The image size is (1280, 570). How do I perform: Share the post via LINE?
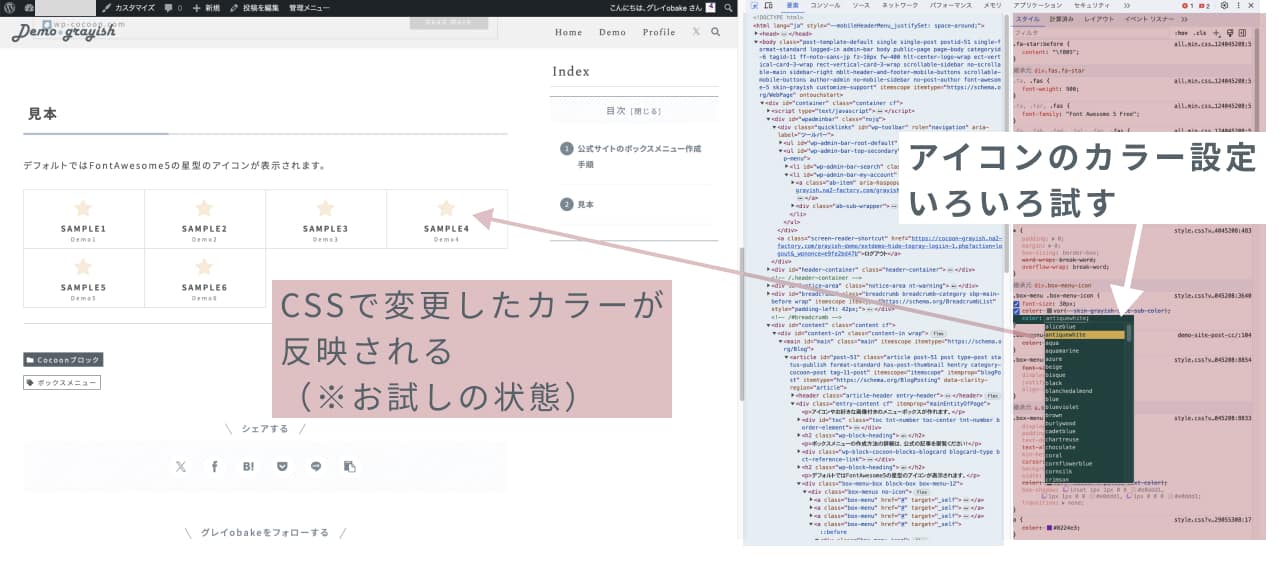pyautogui.click(x=316, y=466)
